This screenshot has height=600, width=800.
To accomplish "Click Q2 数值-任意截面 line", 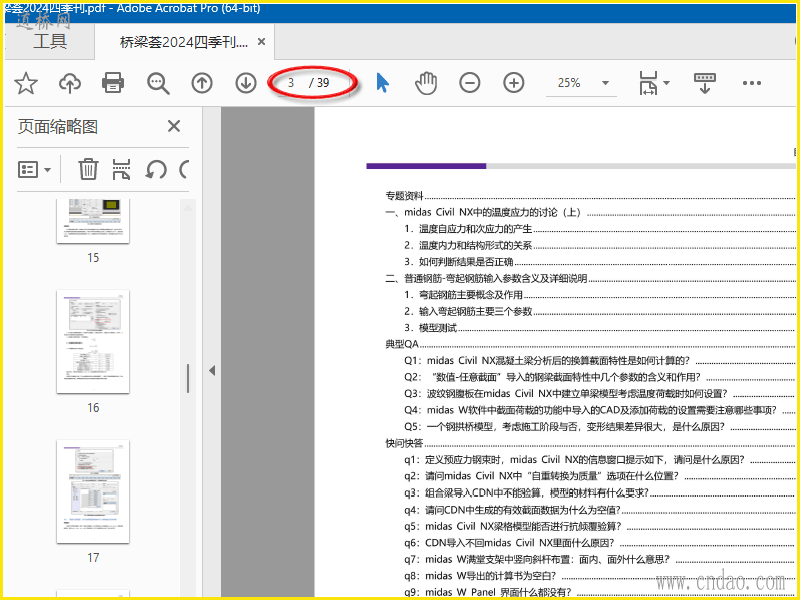I will point(553,377).
